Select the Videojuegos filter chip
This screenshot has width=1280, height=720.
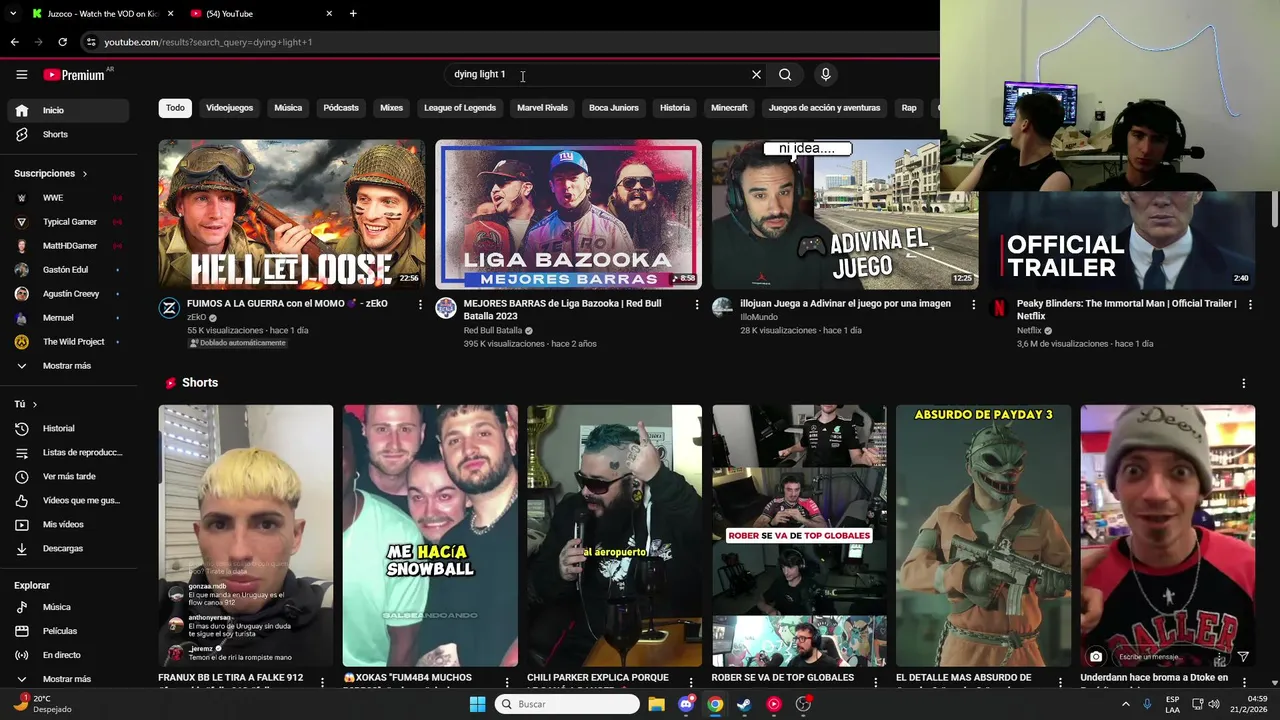pos(229,108)
